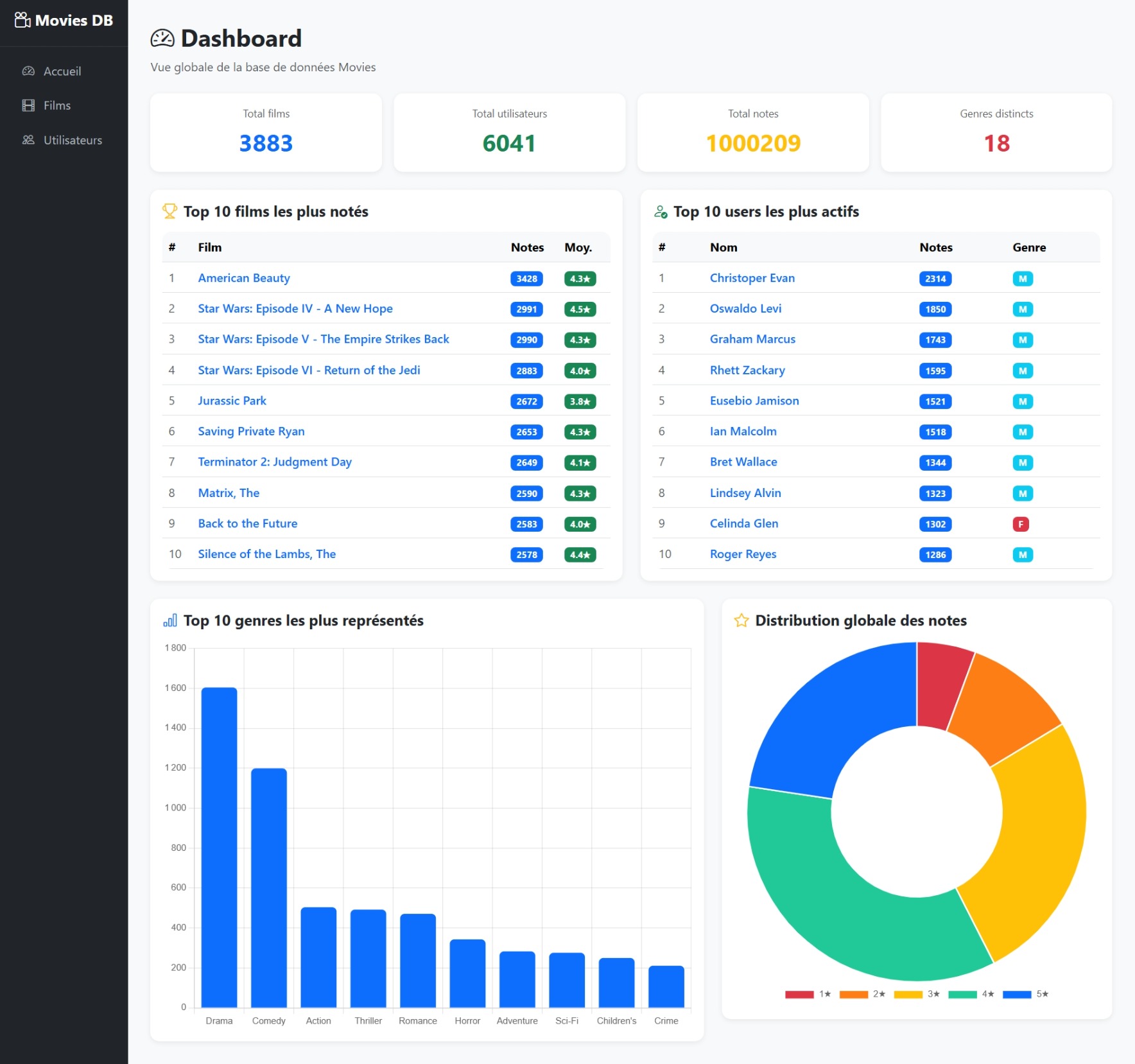Click the Accueil speedometer icon in sidebar
The image size is (1135, 1064).
[28, 71]
